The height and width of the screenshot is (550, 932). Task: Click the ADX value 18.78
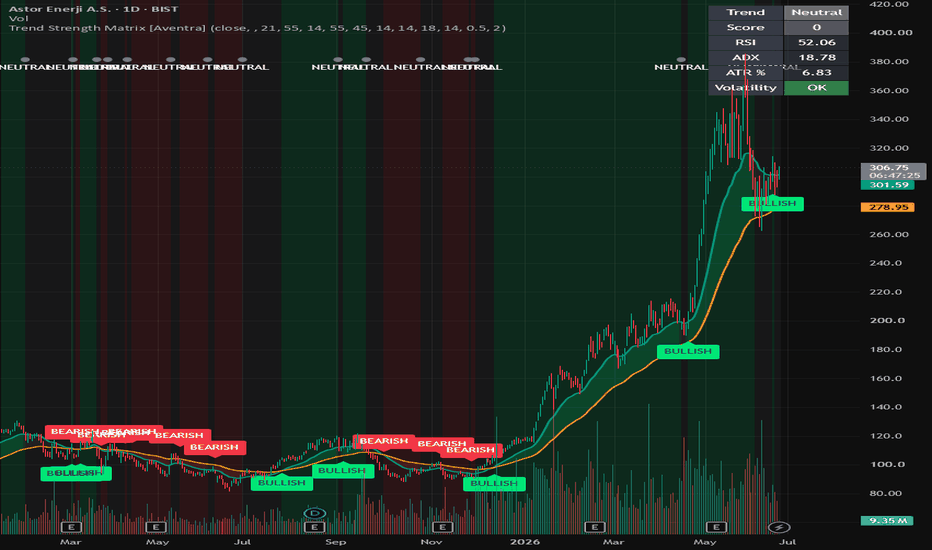tap(816, 58)
